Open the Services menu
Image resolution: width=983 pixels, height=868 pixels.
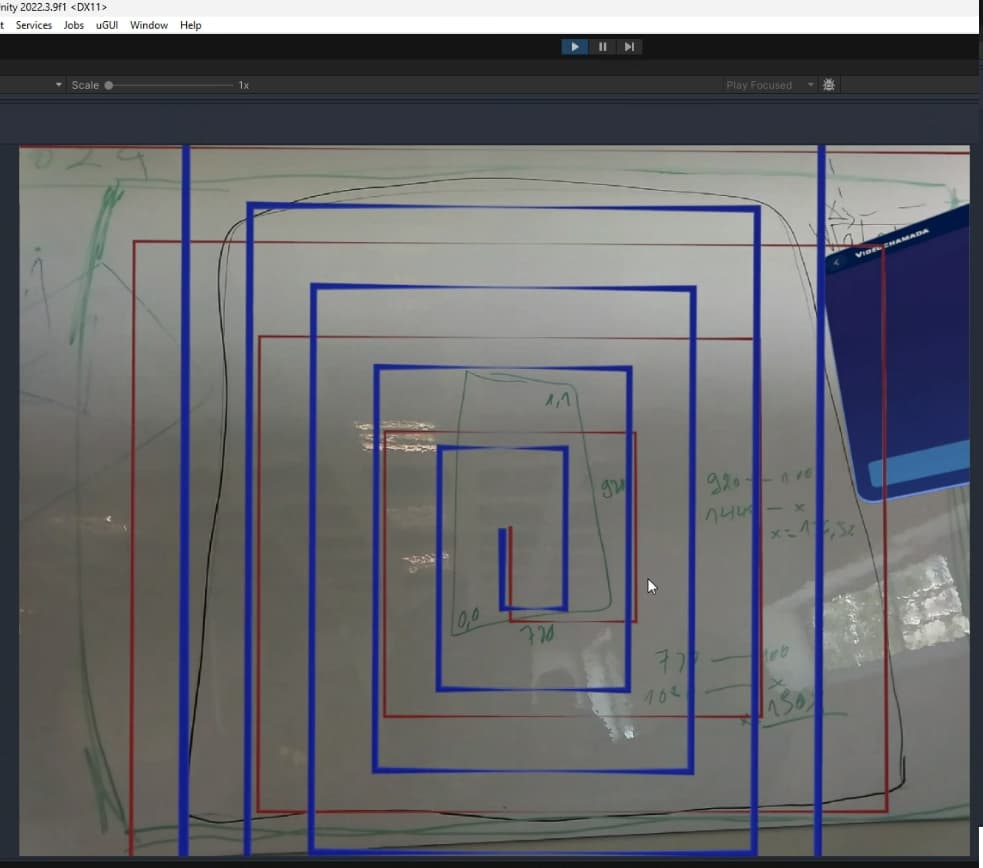(34, 25)
